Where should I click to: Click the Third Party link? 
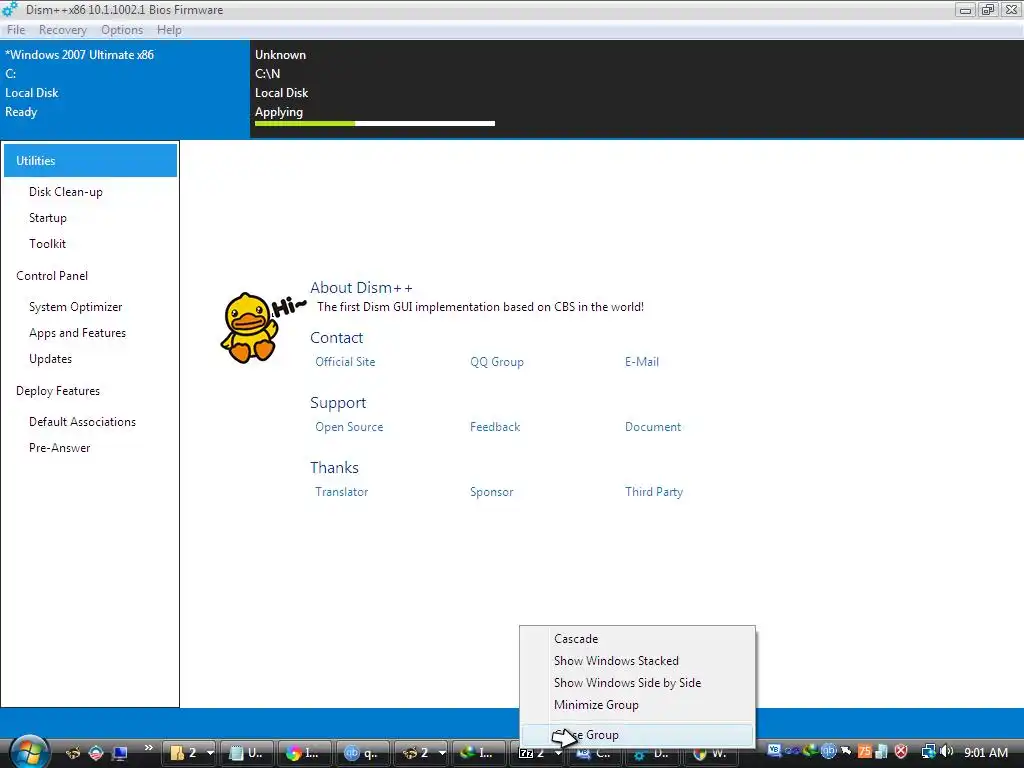[654, 492]
